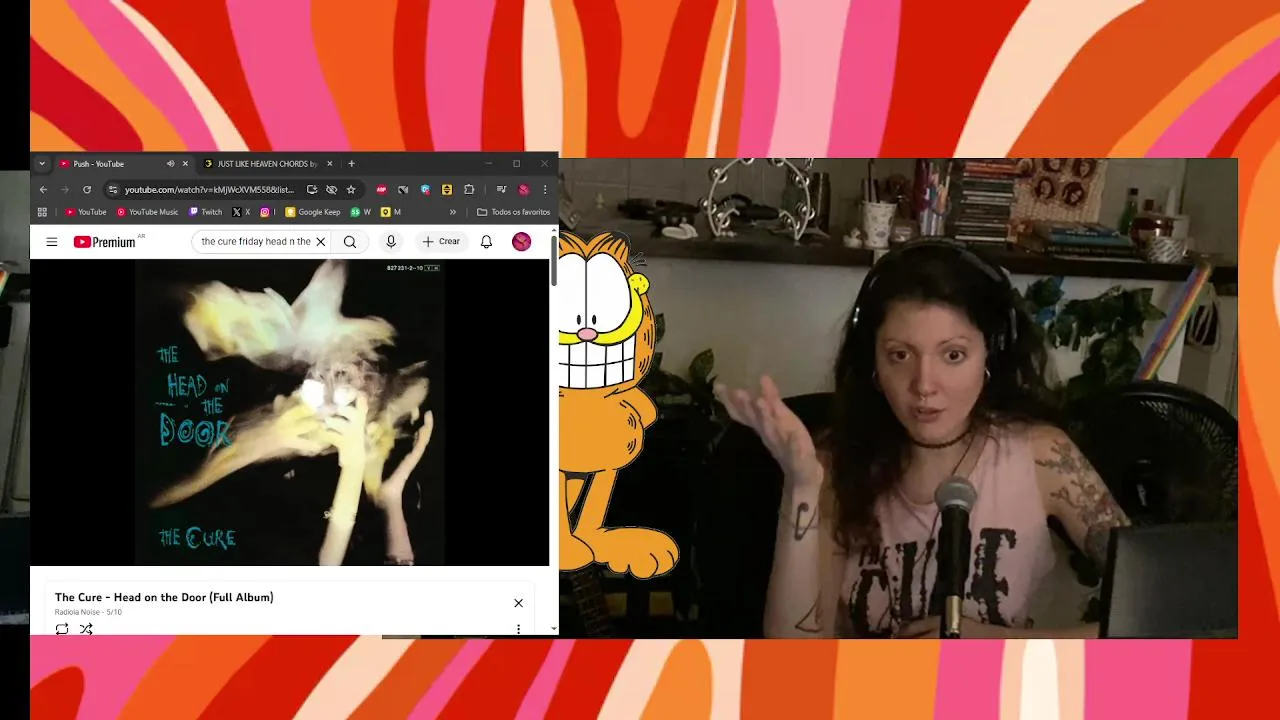Expand hidden bookmarks with double chevron
Screen dimensions: 1280x720
click(x=453, y=212)
